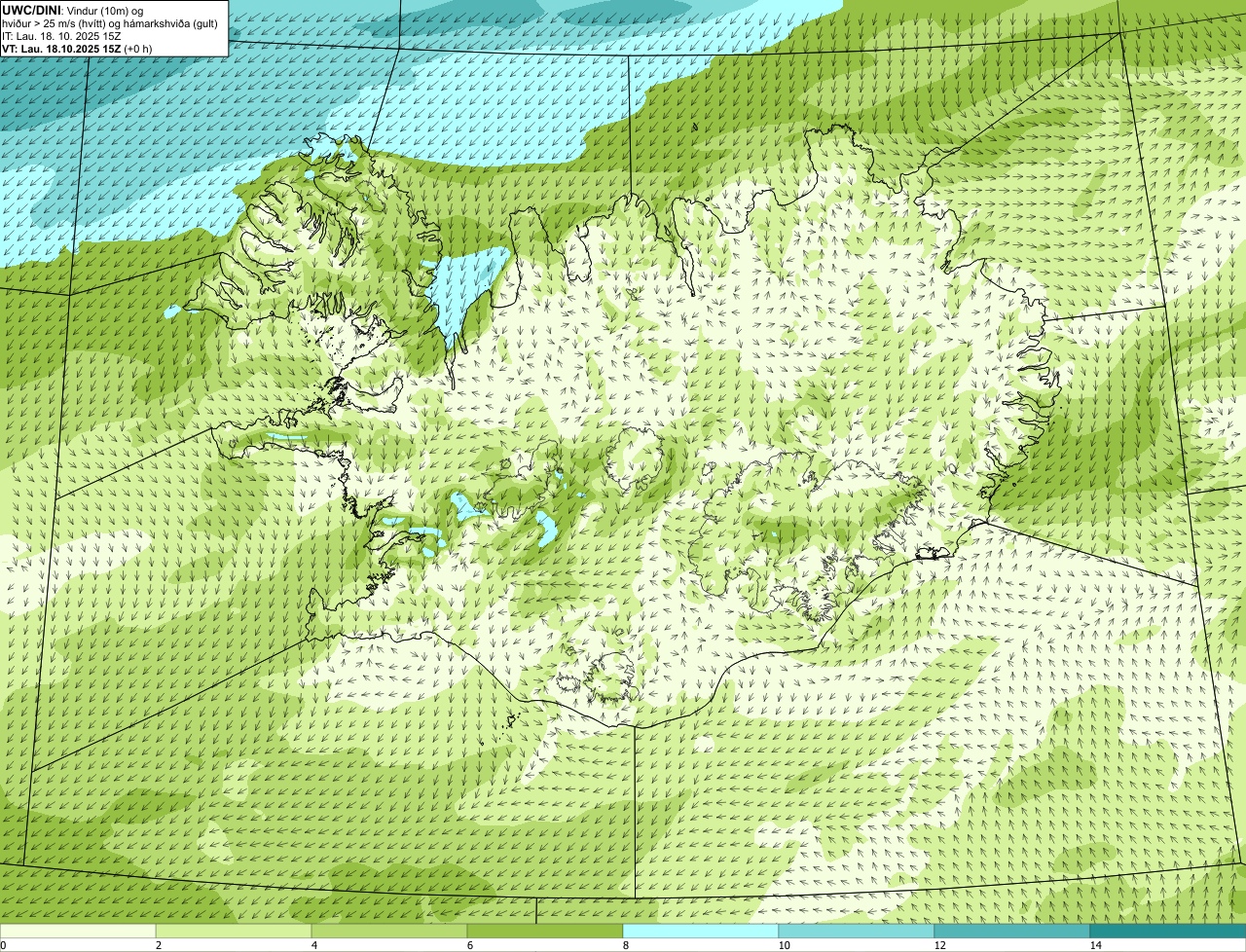The width and height of the screenshot is (1246, 952).
Task: Click the 'VT: Lau. 18.10.2025 15Z (+0 h)' line
Action: click(77, 48)
